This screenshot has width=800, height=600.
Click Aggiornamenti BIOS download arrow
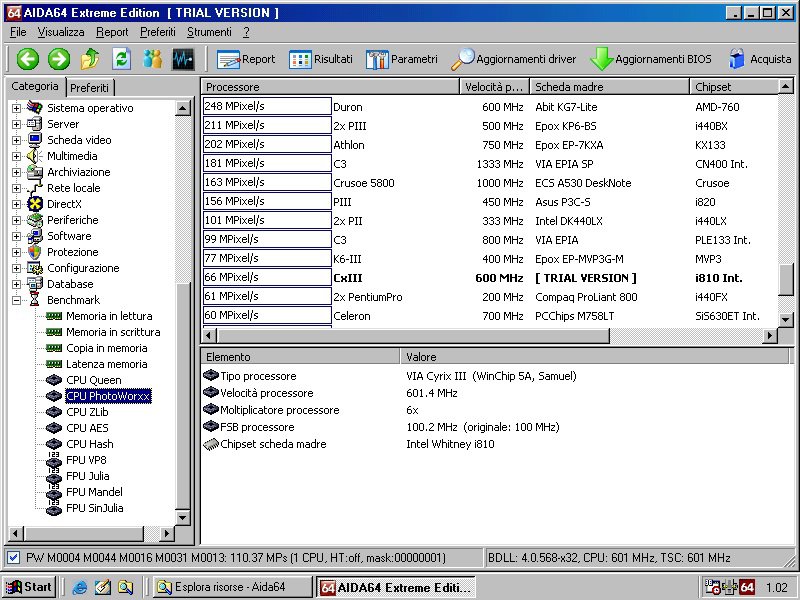tap(602, 59)
